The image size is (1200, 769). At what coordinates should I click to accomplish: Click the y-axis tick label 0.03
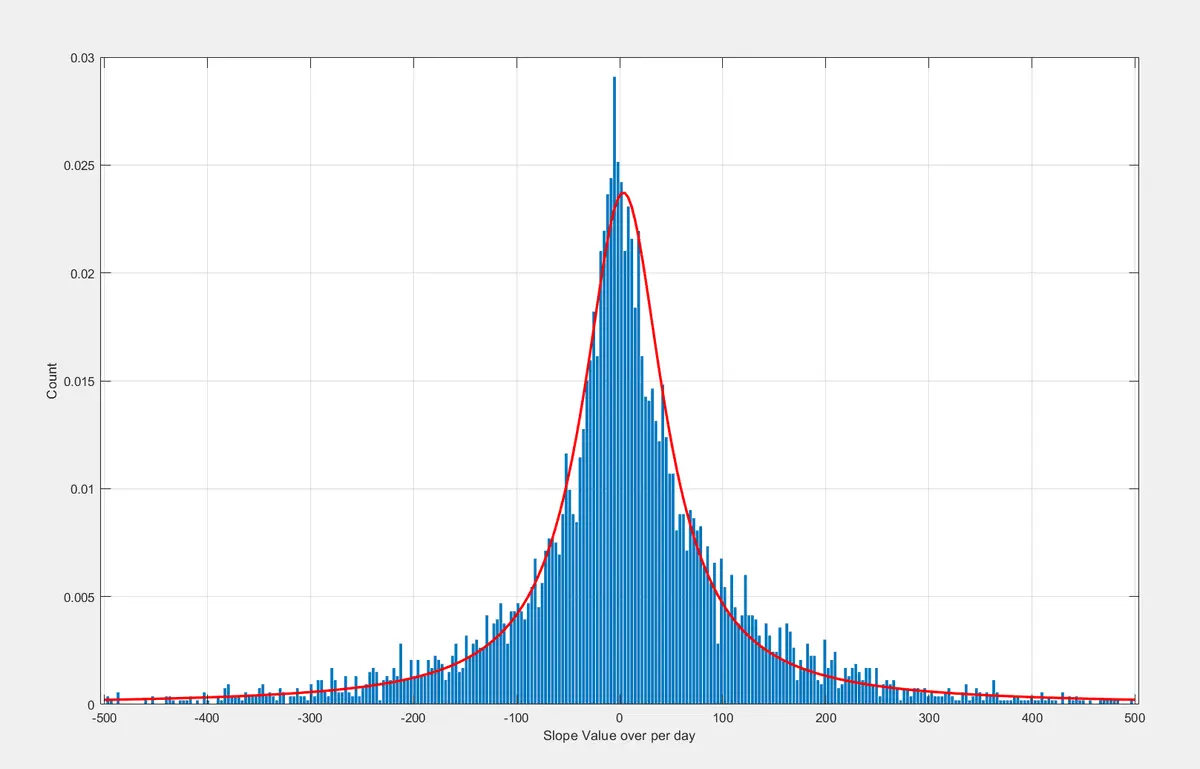click(x=81, y=58)
